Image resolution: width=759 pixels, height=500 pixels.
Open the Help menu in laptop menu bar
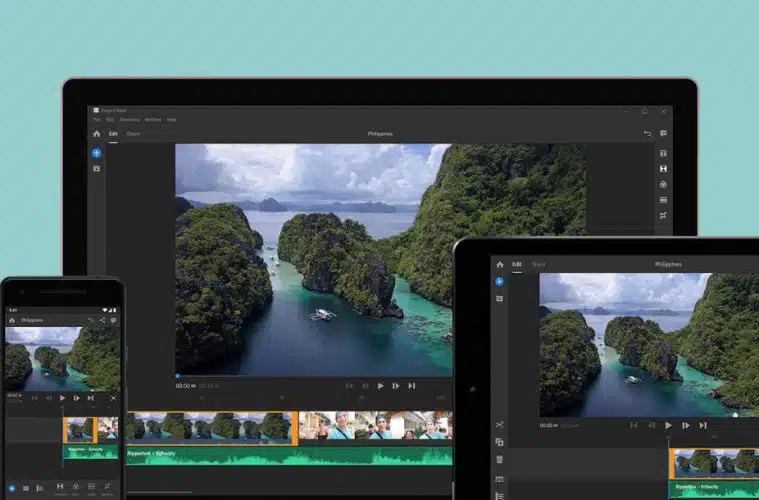[171, 119]
